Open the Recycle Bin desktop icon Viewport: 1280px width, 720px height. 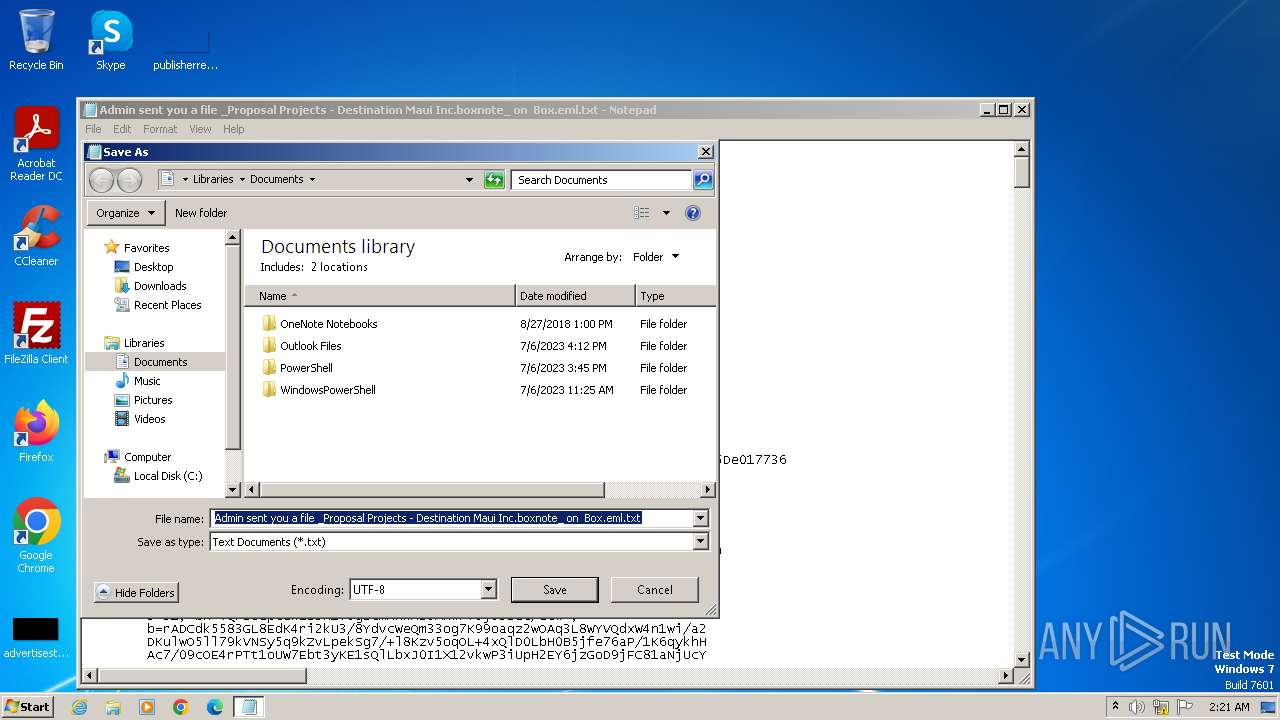[36, 40]
